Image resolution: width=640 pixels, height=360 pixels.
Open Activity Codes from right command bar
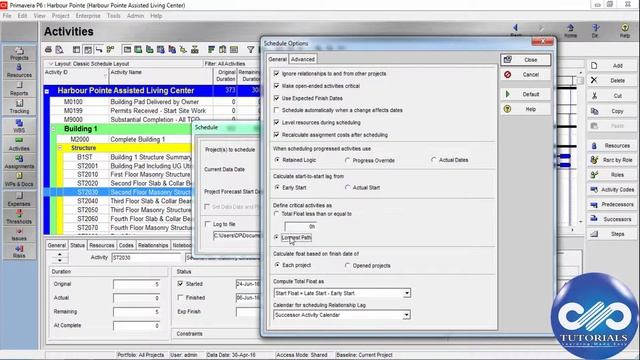[612, 189]
